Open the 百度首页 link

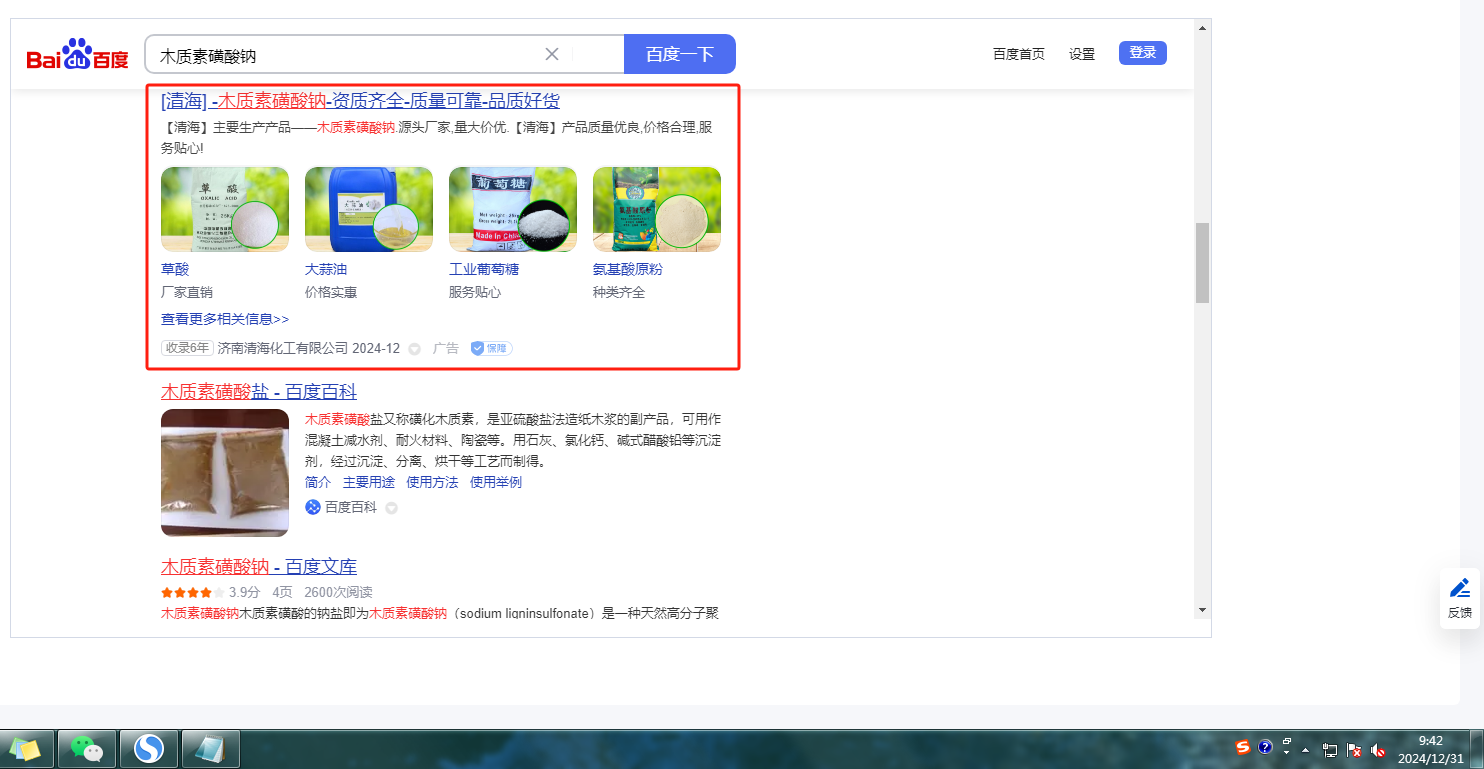(1019, 54)
